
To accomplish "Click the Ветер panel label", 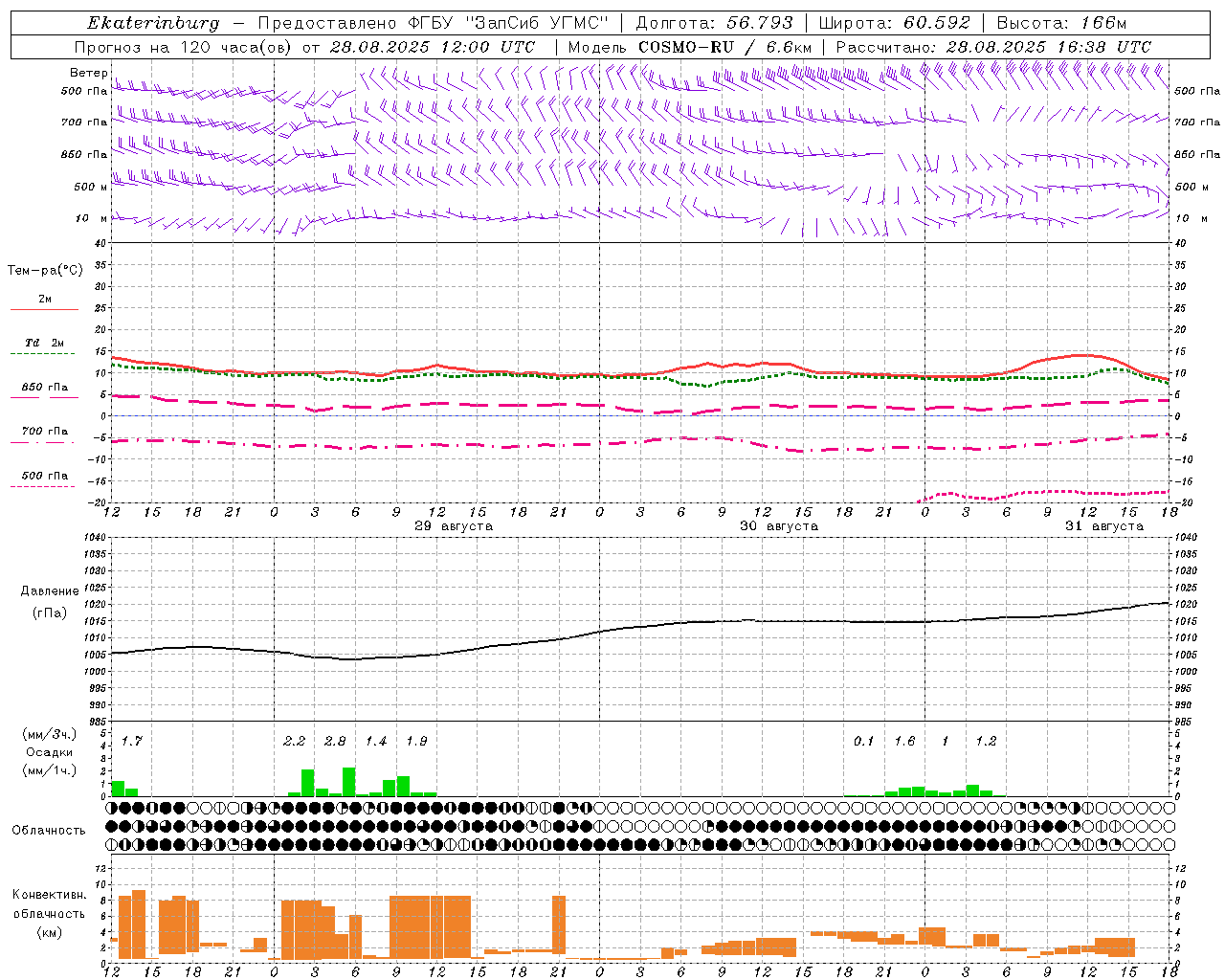I will [89, 73].
